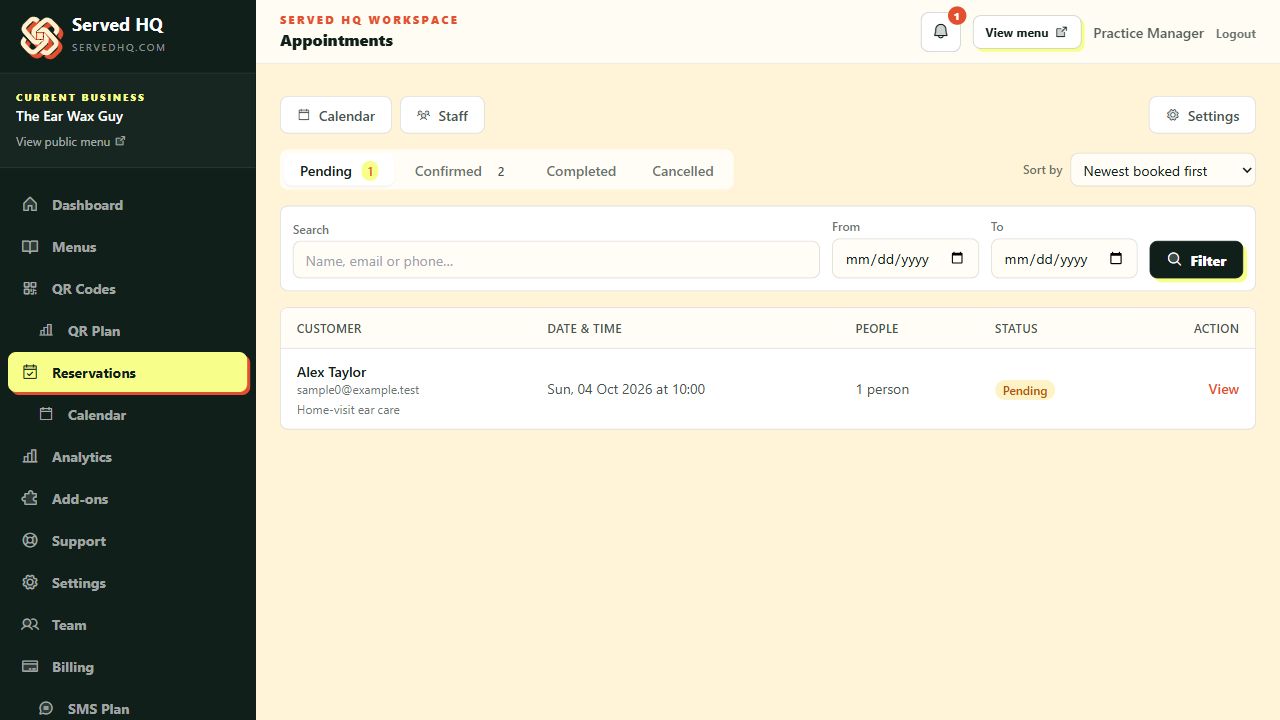
Task: Open the Sort by dropdown
Action: pos(1163,171)
